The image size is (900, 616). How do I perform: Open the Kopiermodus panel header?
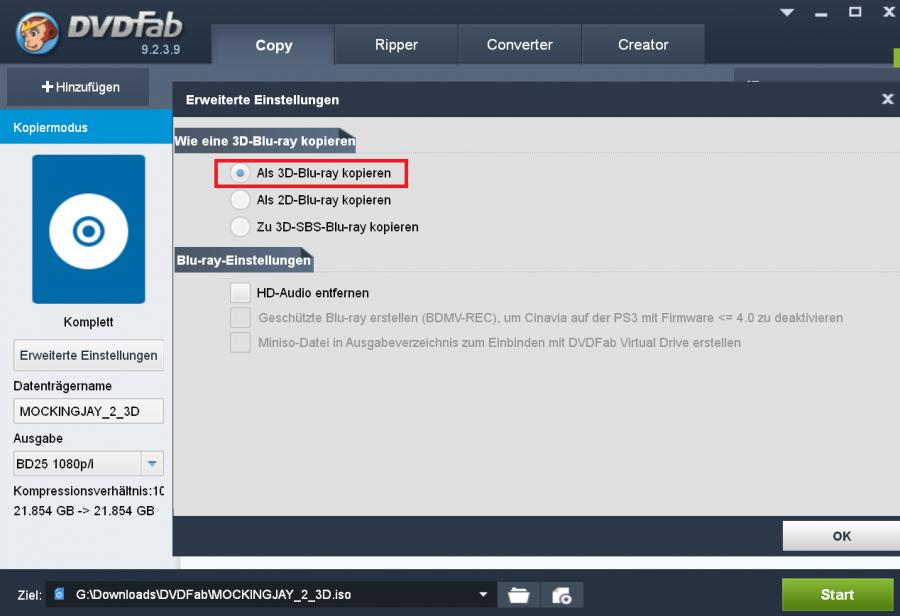[x=86, y=127]
